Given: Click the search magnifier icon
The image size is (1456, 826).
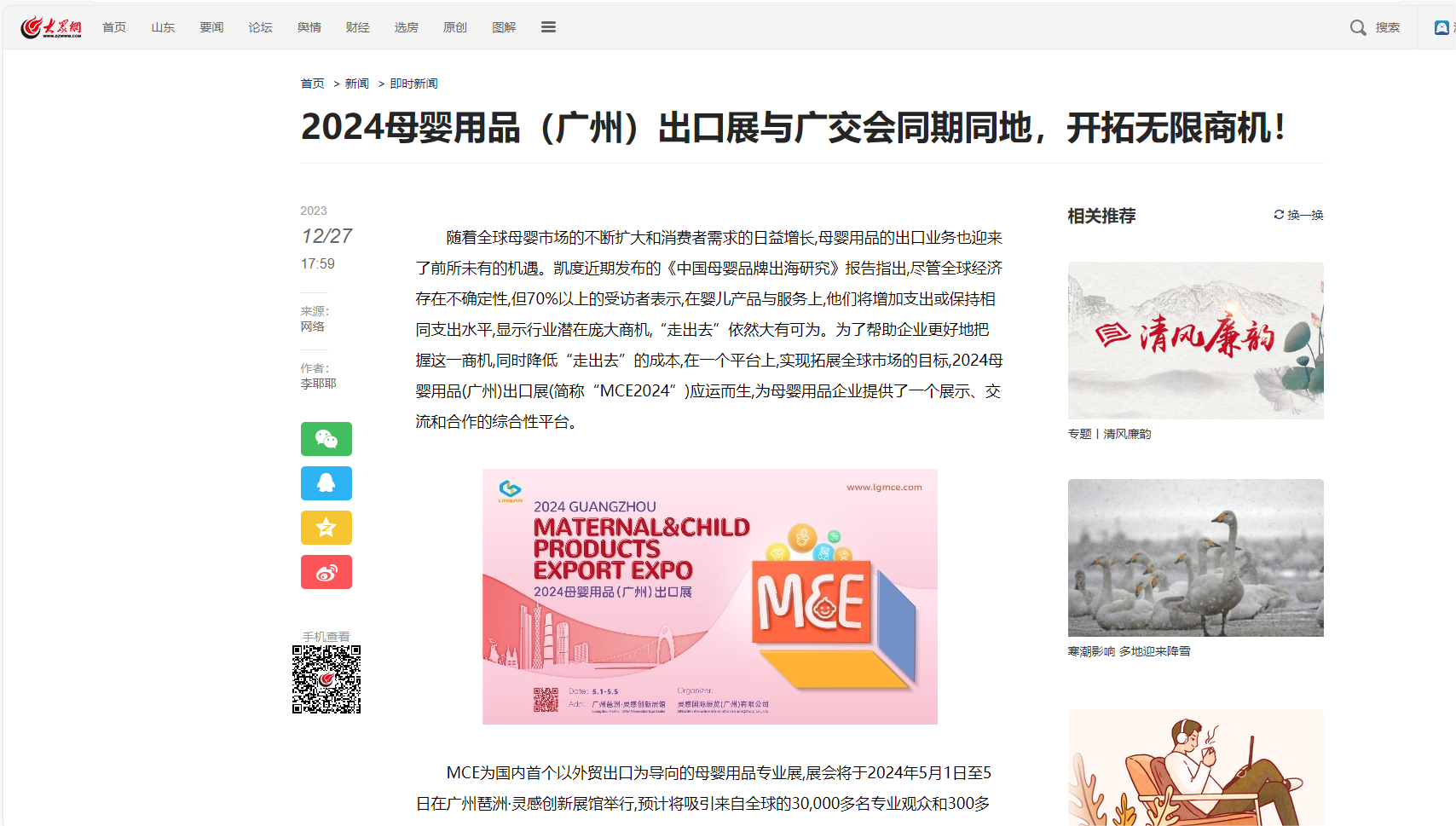Looking at the screenshot, I should tap(1358, 27).
